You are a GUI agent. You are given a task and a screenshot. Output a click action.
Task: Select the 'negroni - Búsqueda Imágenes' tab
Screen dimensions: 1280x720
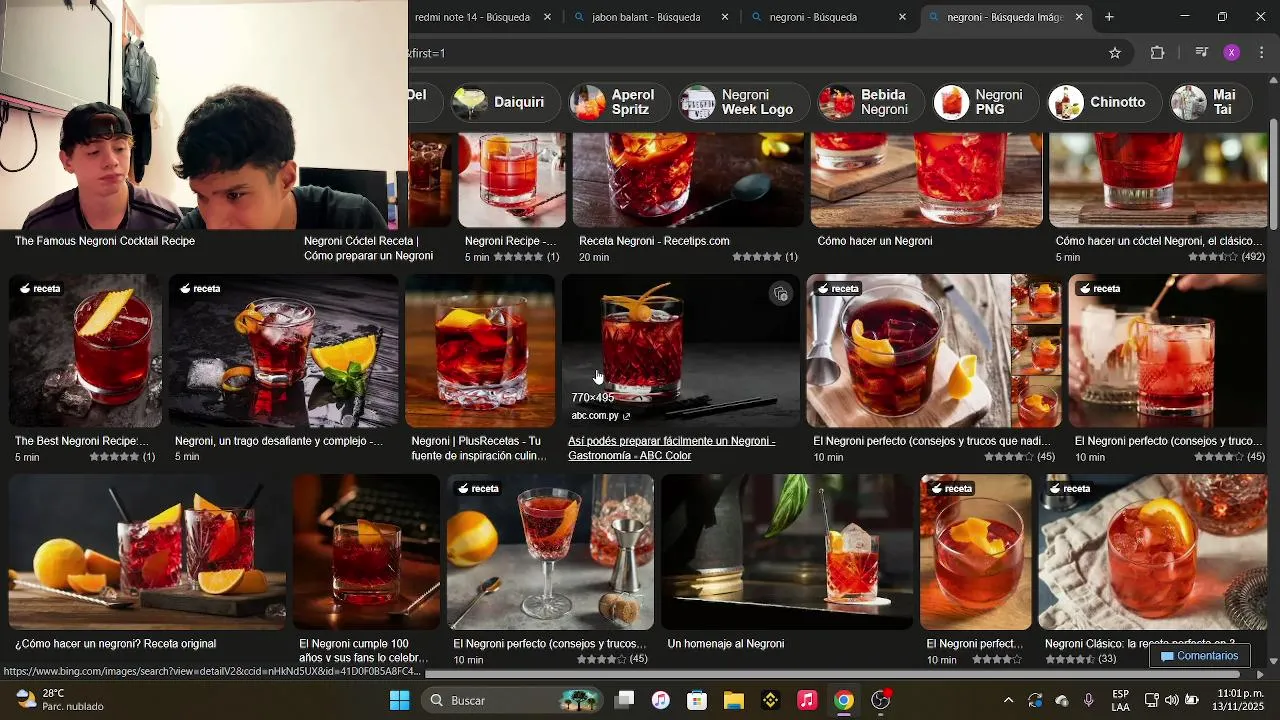[x=1005, y=17]
